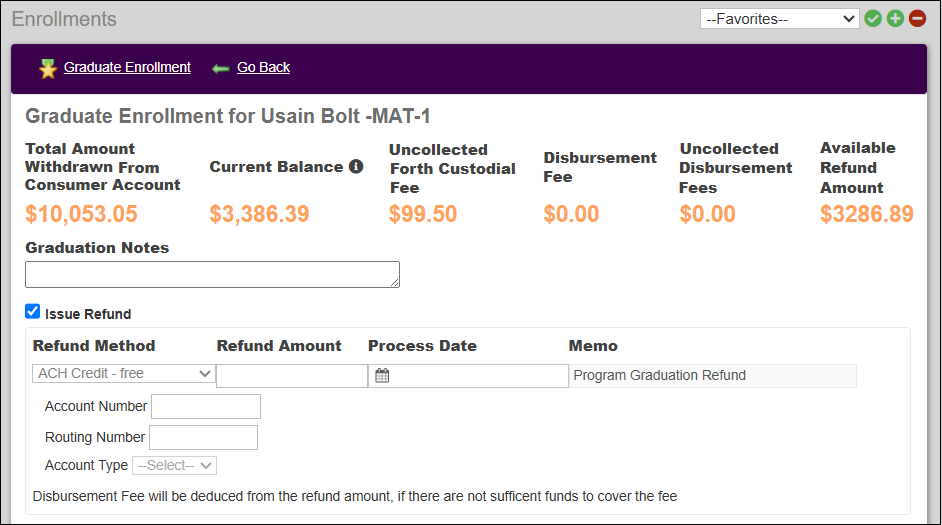Open the Account Type select dropdown
The width and height of the screenshot is (942, 525).
coord(174,466)
